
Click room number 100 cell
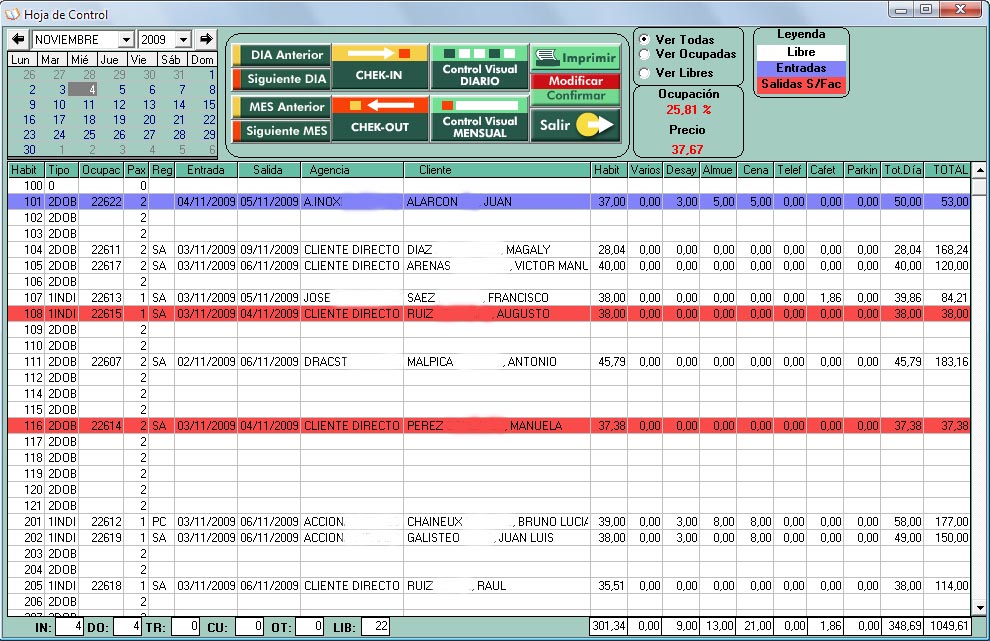pos(26,186)
